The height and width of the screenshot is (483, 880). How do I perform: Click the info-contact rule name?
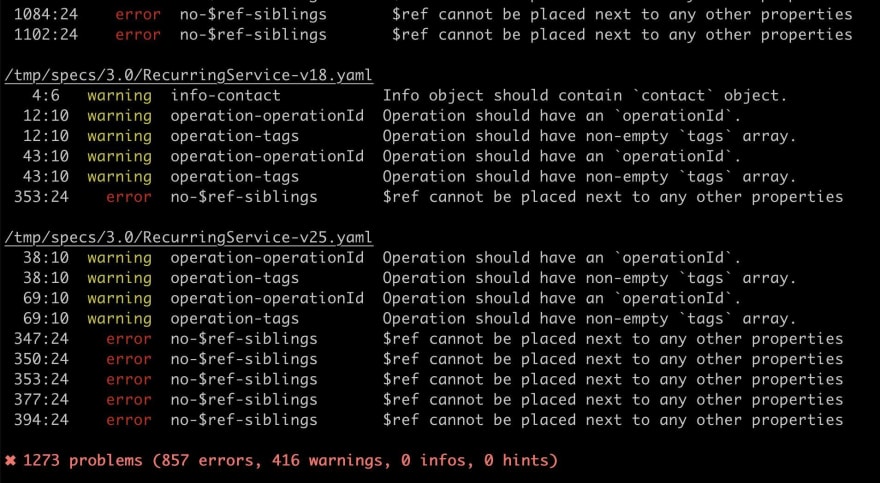[226, 95]
